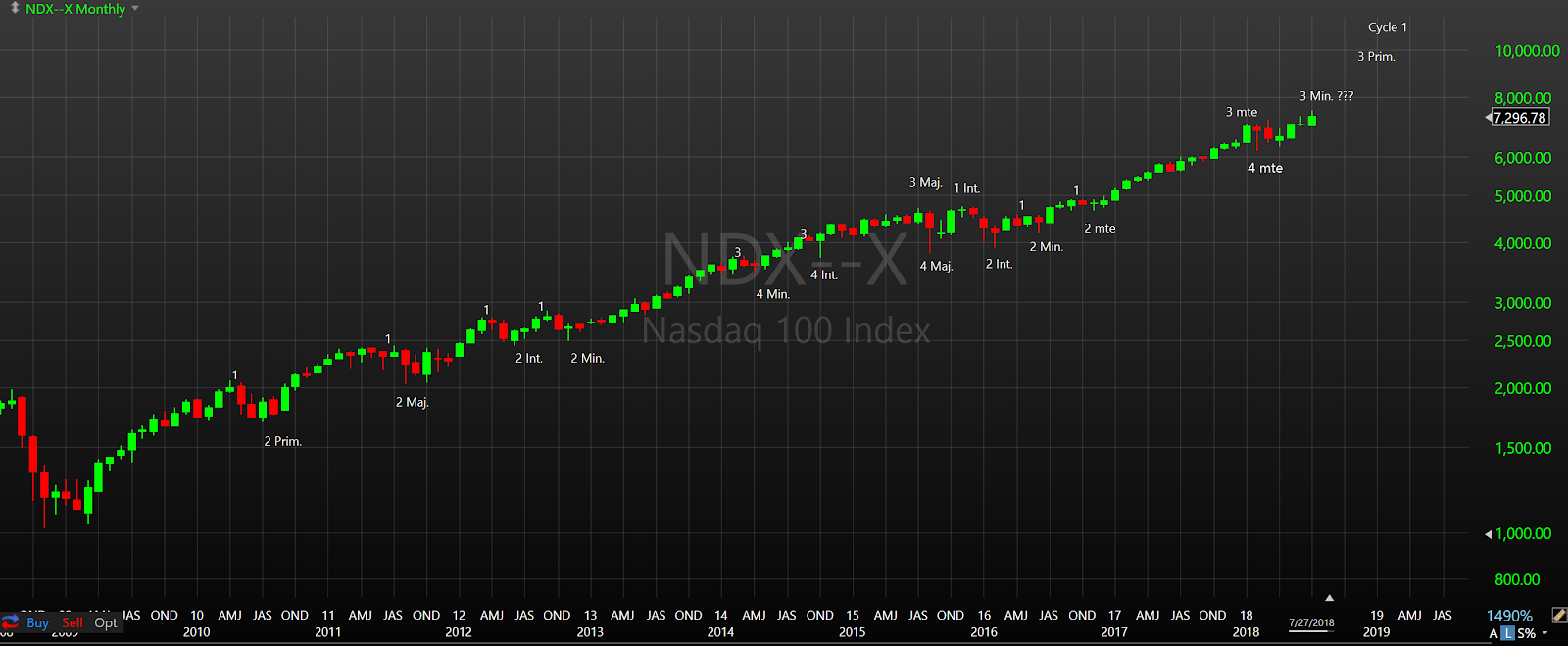Image resolution: width=1568 pixels, height=646 pixels.
Task: Click the 2018 year label
Action: click(x=1246, y=632)
